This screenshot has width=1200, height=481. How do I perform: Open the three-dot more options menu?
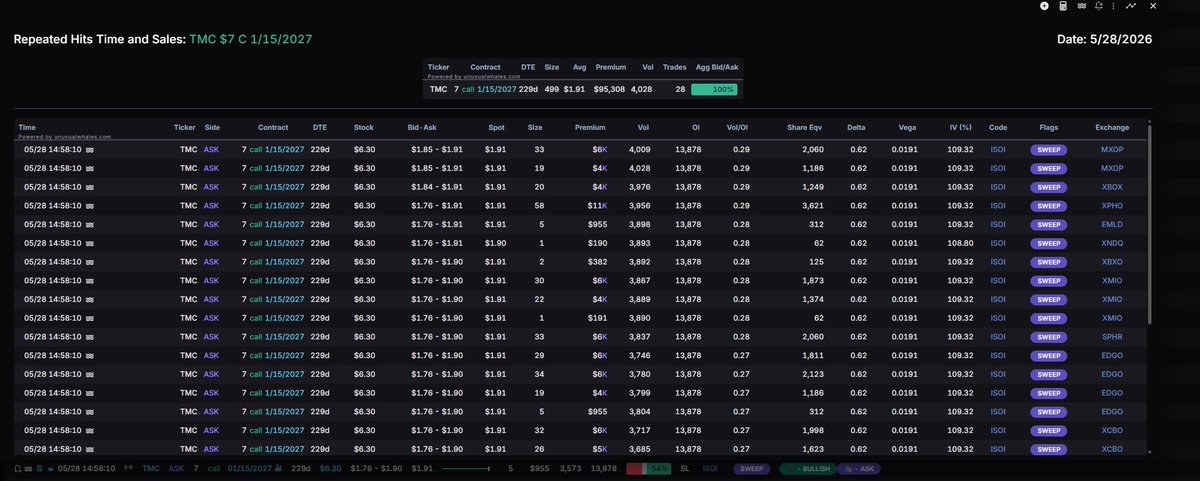click(x=1113, y=6)
